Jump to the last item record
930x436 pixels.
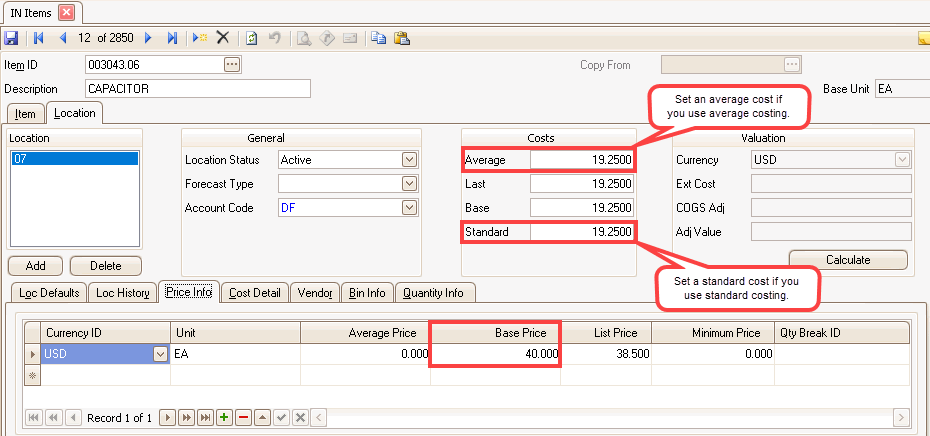click(x=172, y=38)
